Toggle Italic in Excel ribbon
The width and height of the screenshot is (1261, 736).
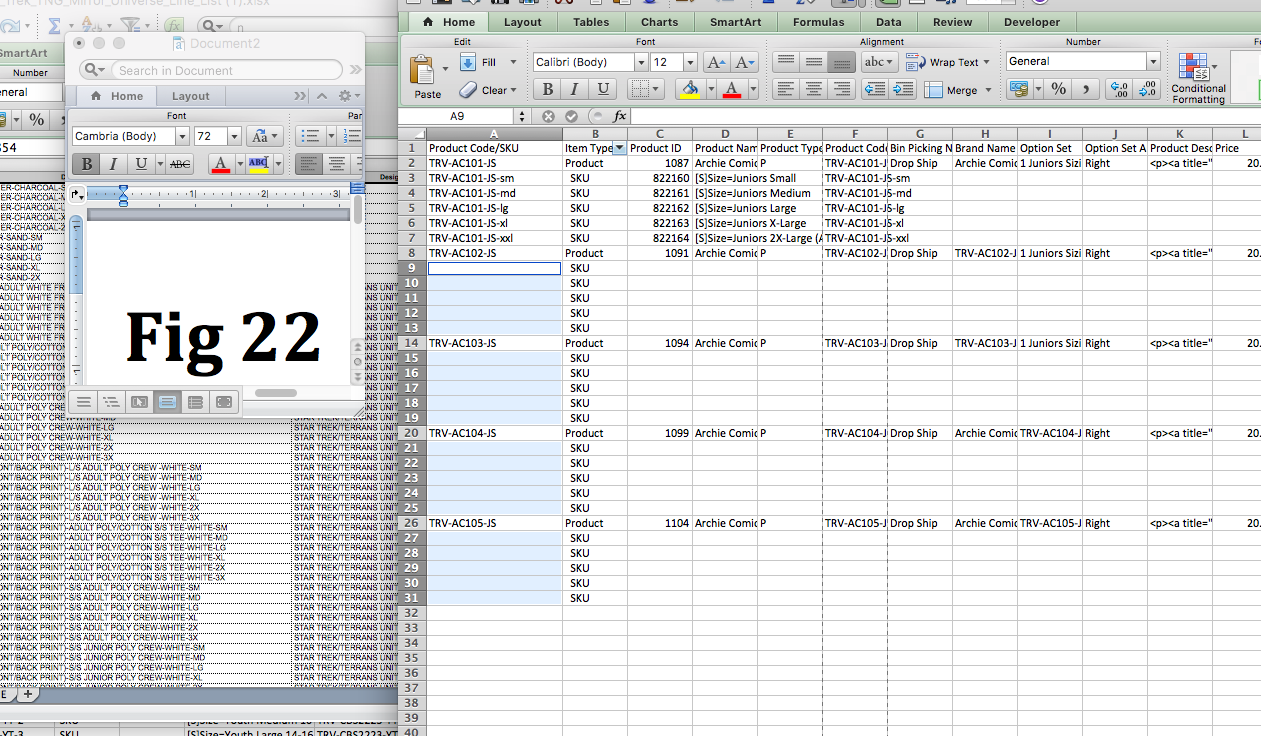pyautogui.click(x=573, y=89)
